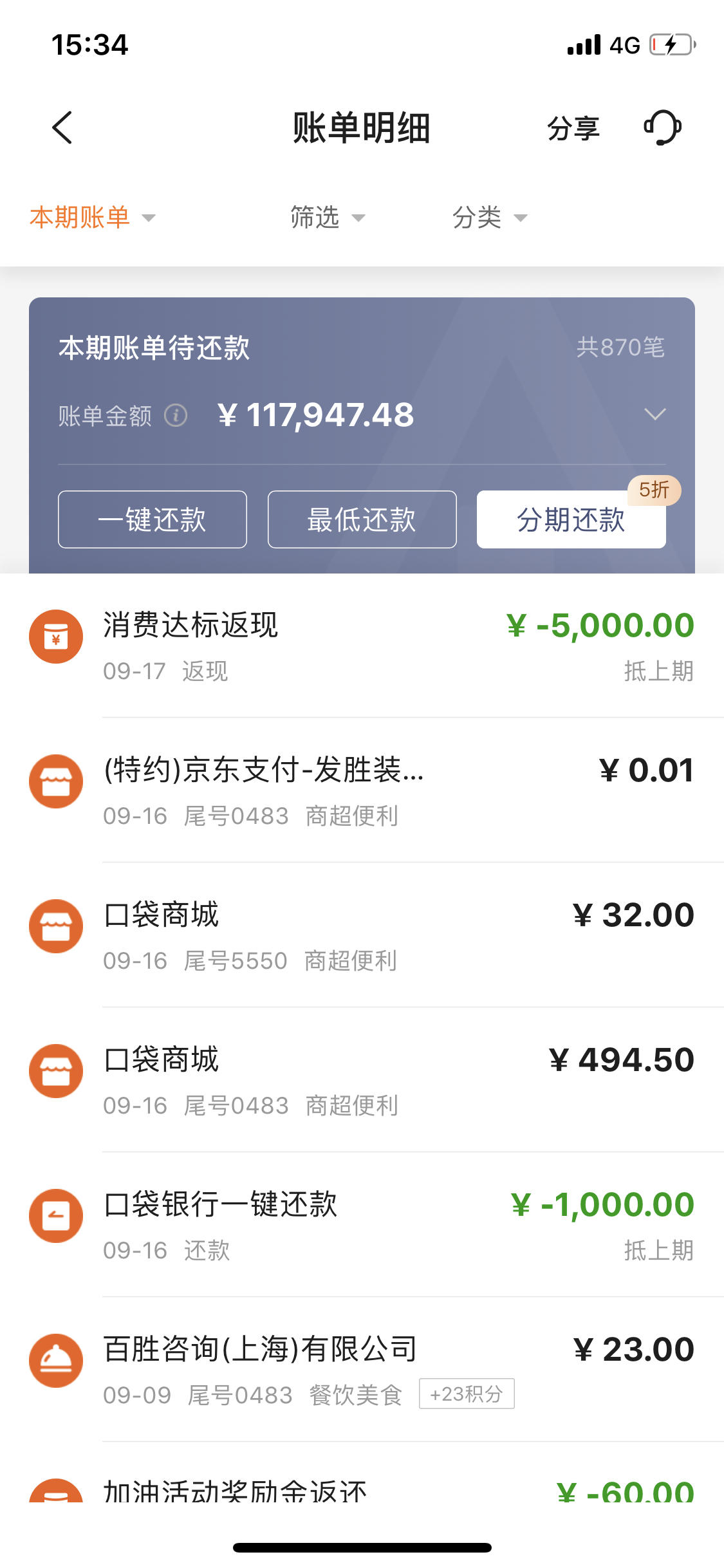Tap the dining icon for 百胜咨询
The width and height of the screenshot is (724, 1568).
click(56, 1361)
